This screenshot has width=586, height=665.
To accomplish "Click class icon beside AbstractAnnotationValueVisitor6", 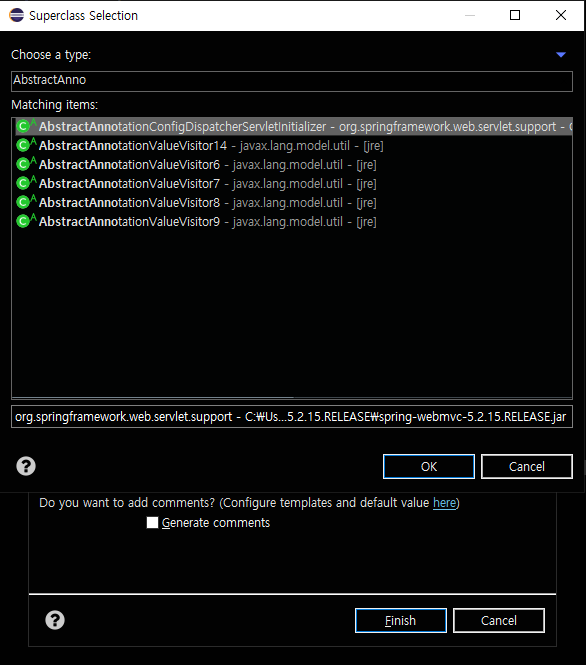I will [x=26, y=164].
